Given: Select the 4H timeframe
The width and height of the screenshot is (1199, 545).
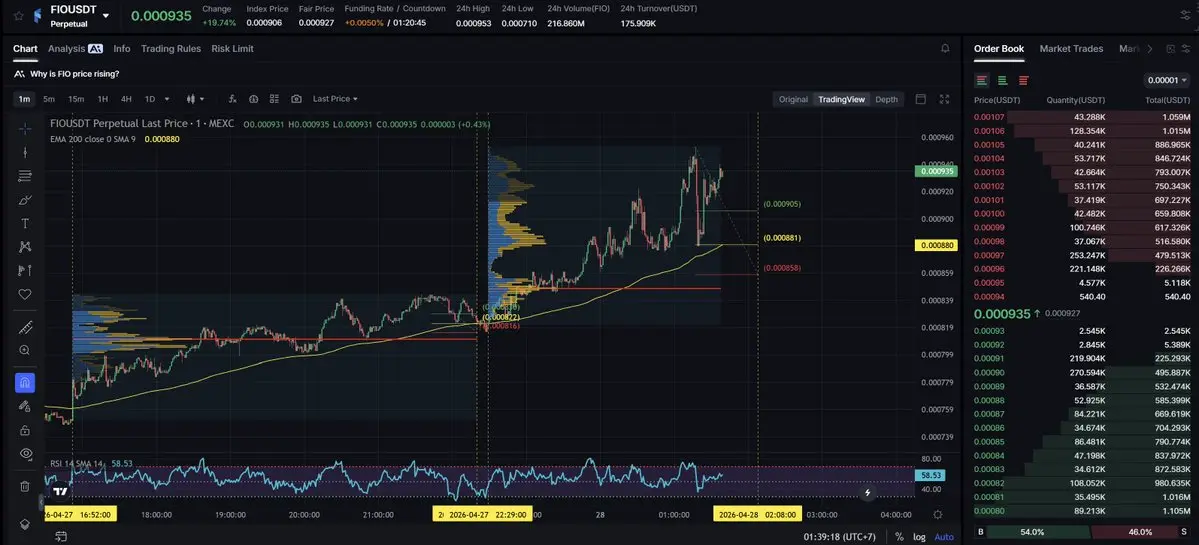Looking at the screenshot, I should point(126,99).
